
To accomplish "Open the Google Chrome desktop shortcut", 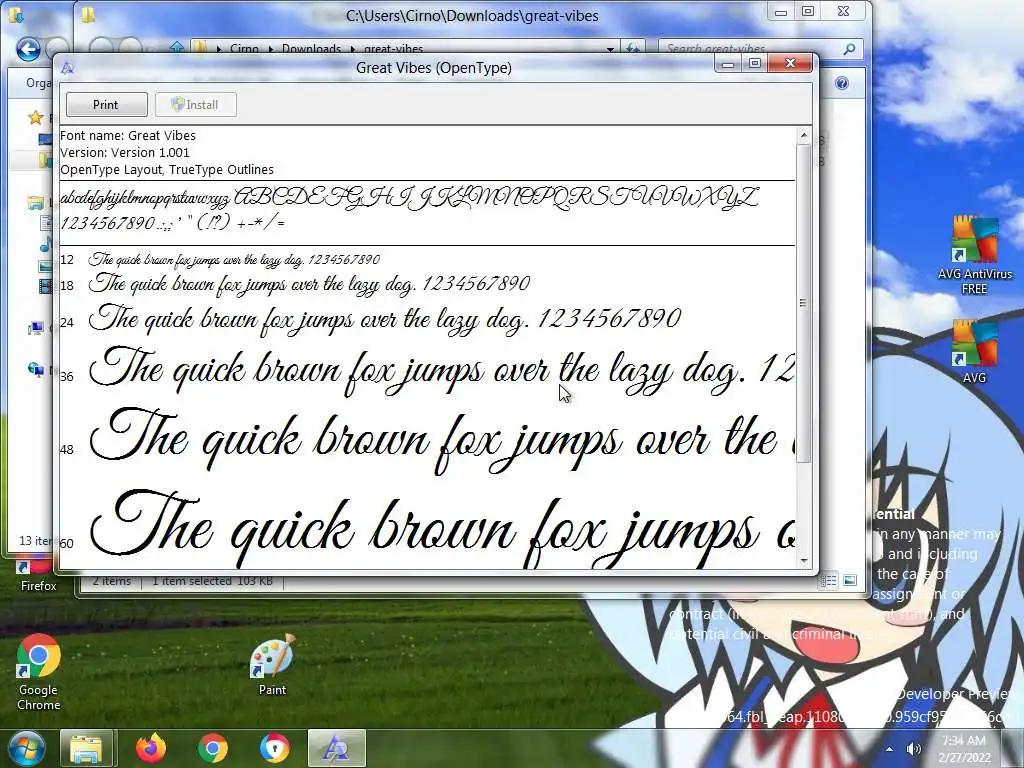I will 39,673.
